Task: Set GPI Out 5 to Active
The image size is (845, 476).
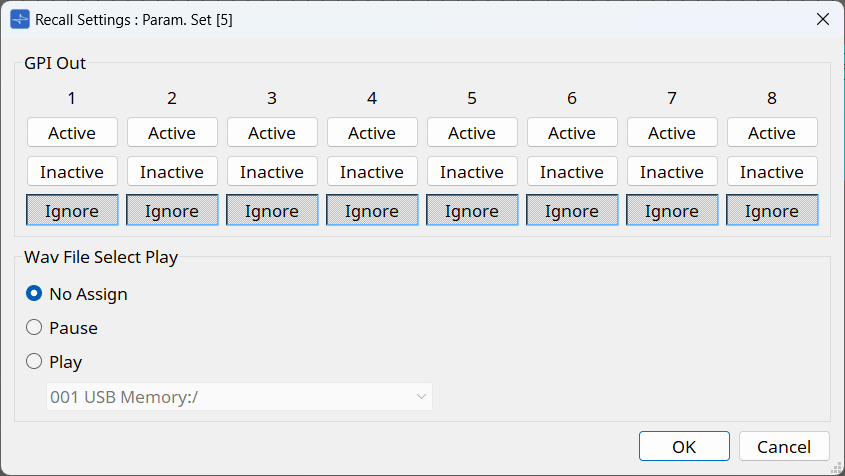Action: [472, 133]
